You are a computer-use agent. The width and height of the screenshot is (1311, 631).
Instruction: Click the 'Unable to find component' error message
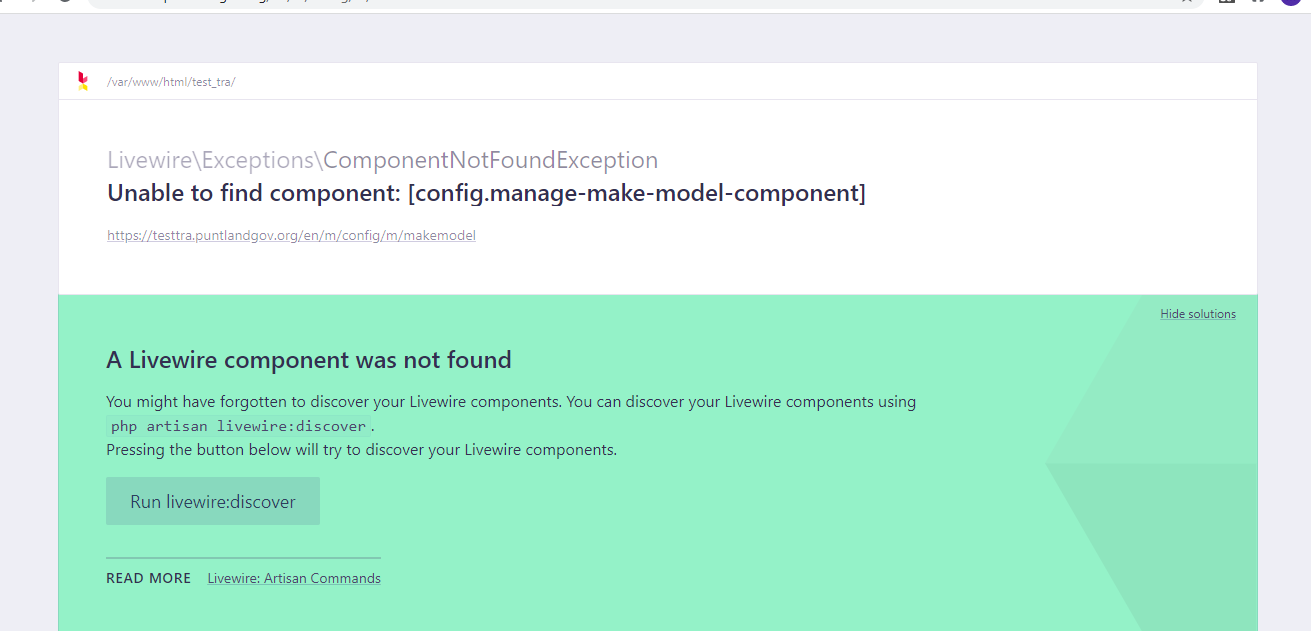pyautogui.click(x=486, y=193)
